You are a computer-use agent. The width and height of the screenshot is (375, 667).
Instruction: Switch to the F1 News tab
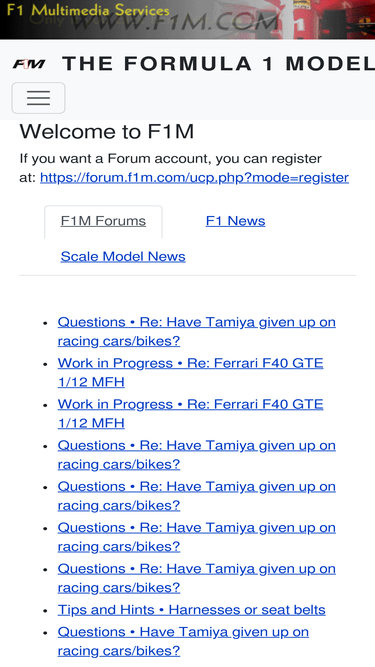236,221
